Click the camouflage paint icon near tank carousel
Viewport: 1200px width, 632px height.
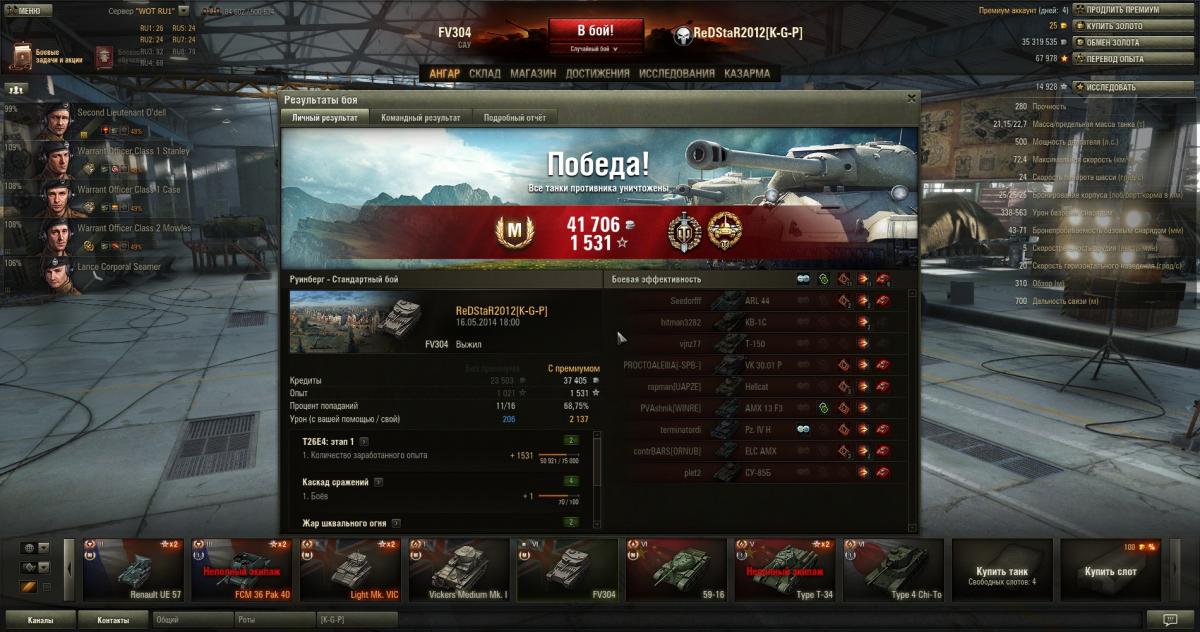(29, 586)
